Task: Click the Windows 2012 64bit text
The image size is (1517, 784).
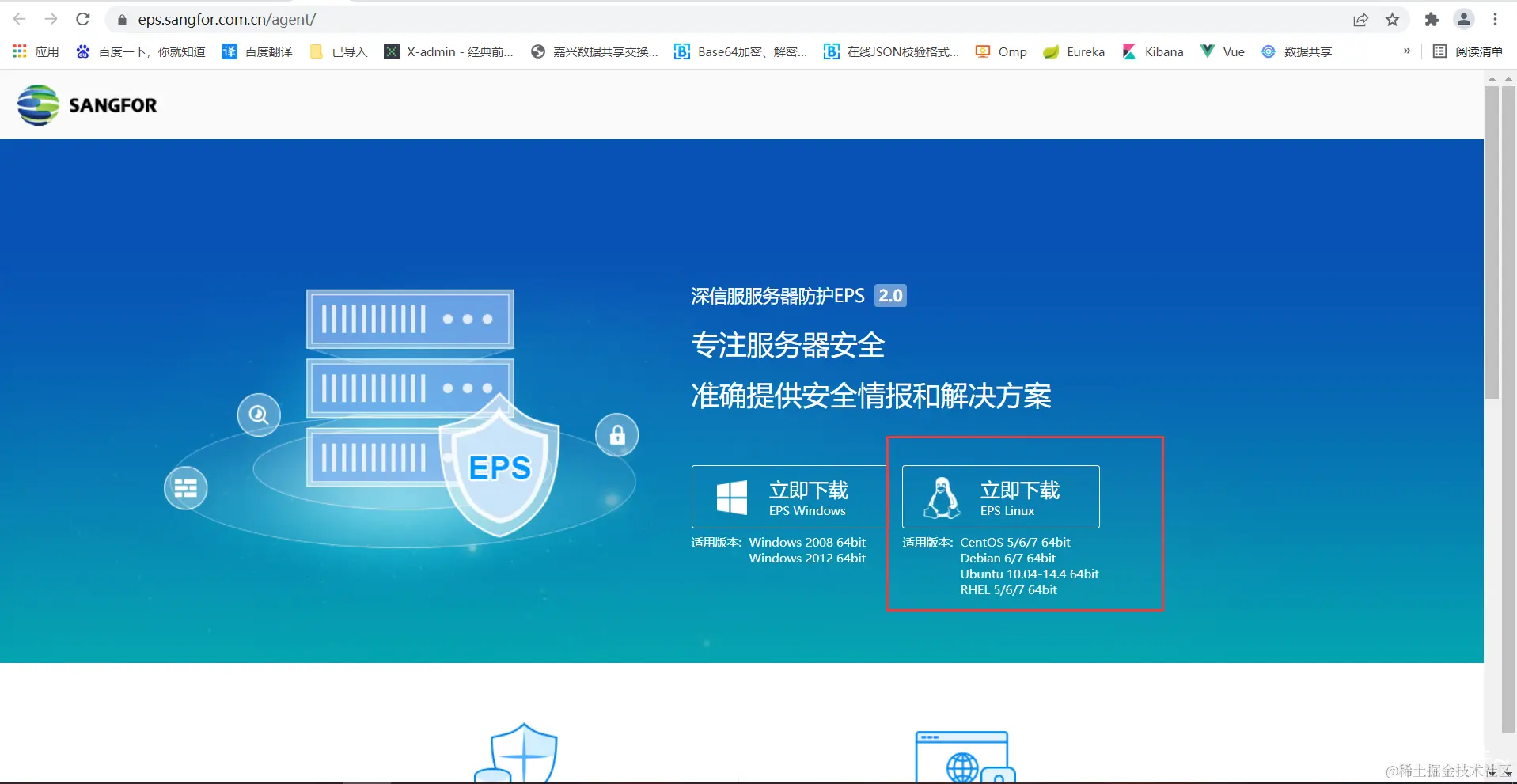Action: click(x=807, y=559)
